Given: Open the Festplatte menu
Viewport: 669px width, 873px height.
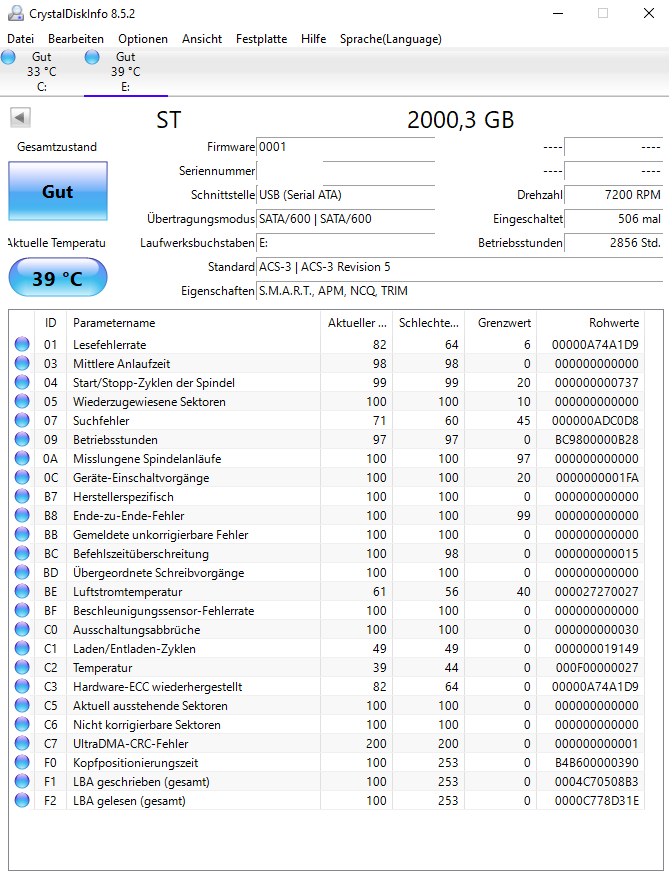Looking at the screenshot, I should point(261,39).
